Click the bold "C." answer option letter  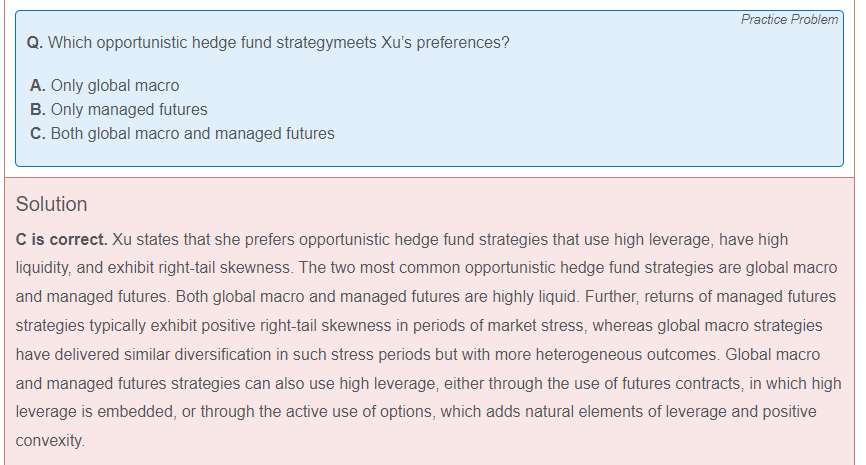pyautogui.click(x=38, y=134)
